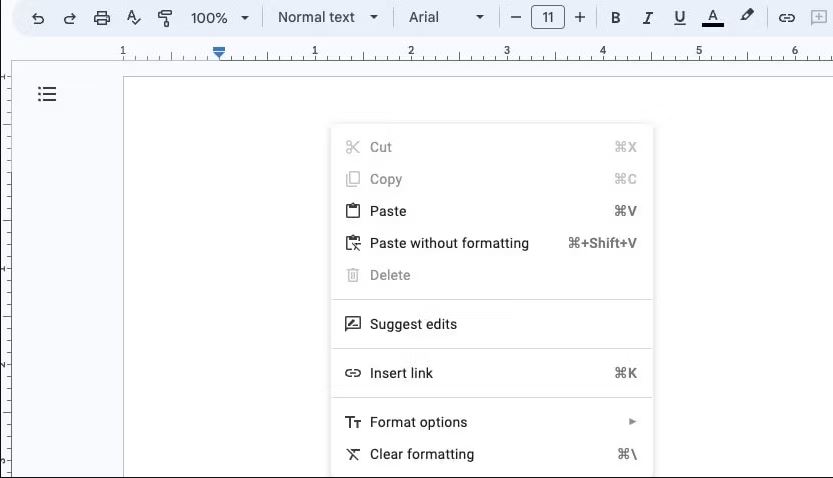Click the Insert link toolbar icon
The image size is (833, 478).
[786, 18]
